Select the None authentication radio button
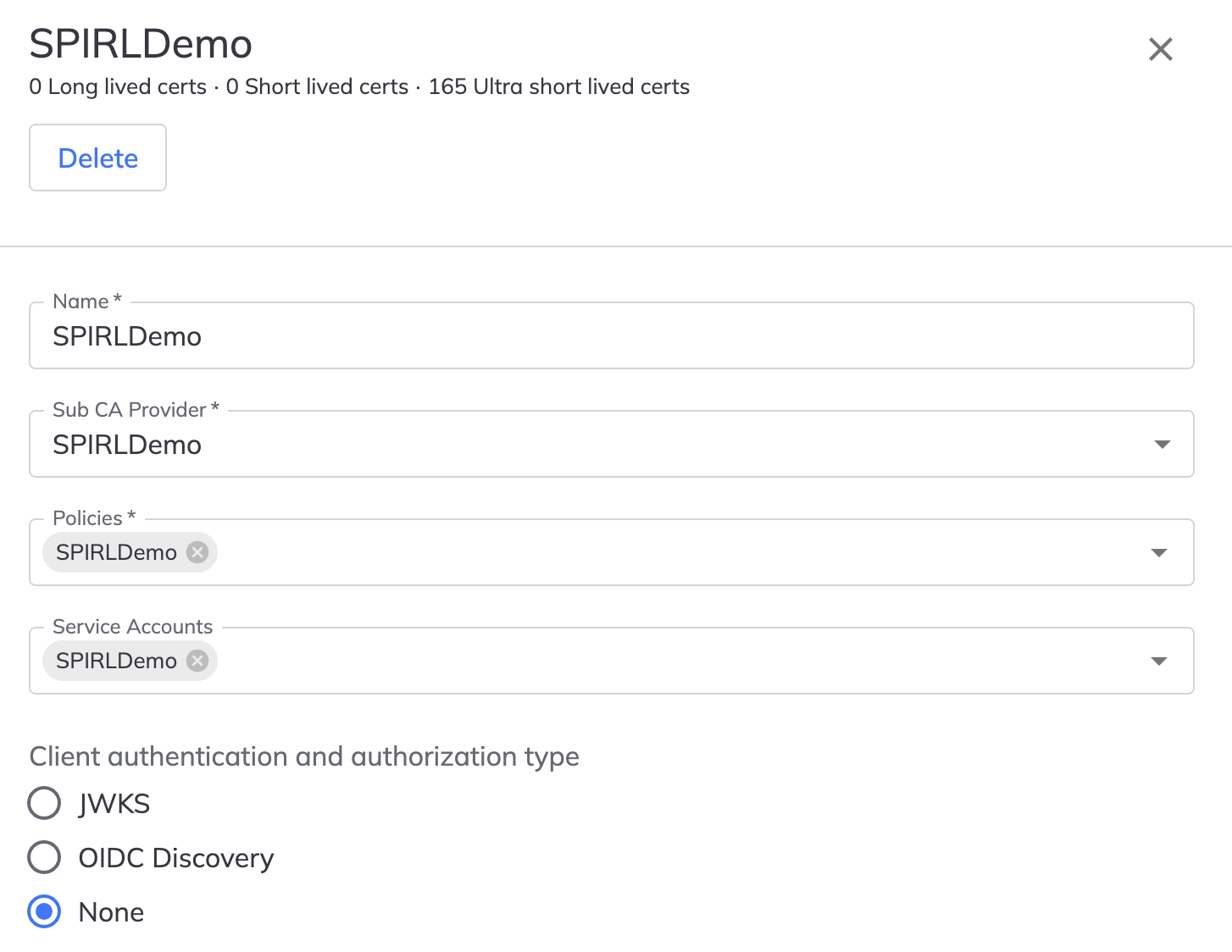 tap(44, 912)
